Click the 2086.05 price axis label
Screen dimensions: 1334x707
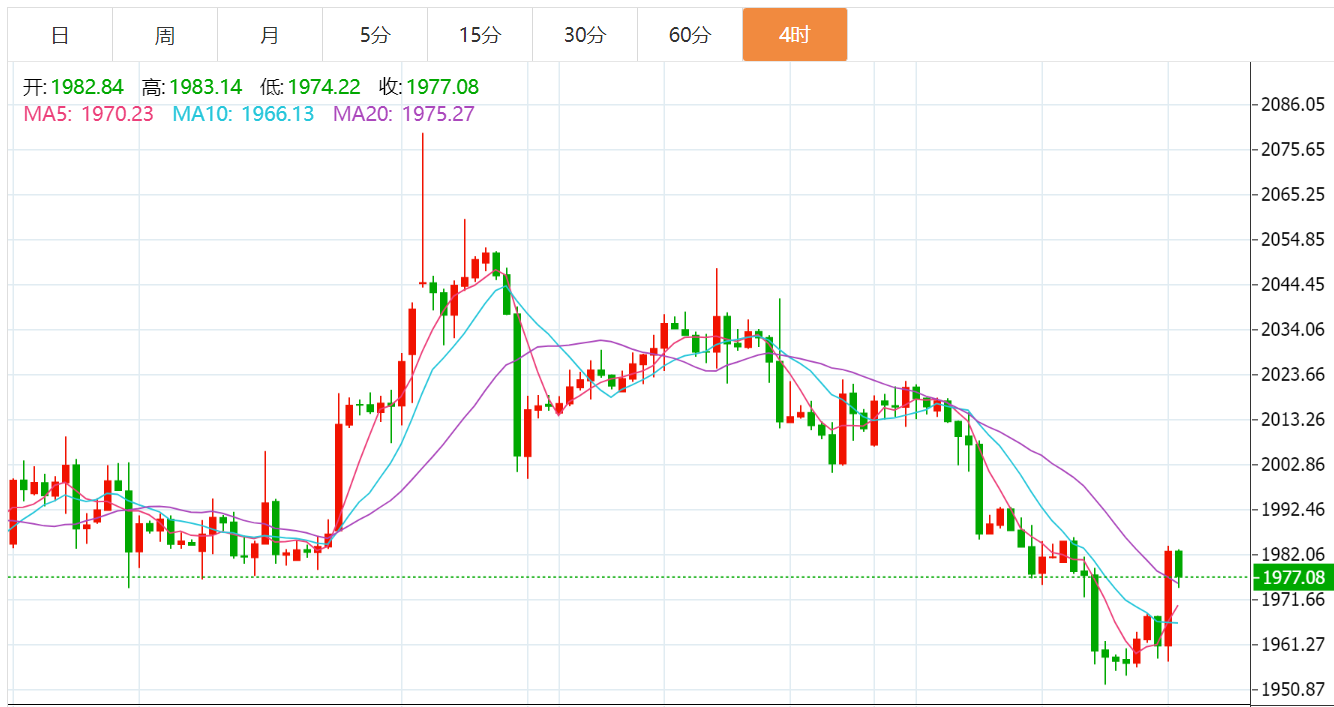click(x=1293, y=104)
